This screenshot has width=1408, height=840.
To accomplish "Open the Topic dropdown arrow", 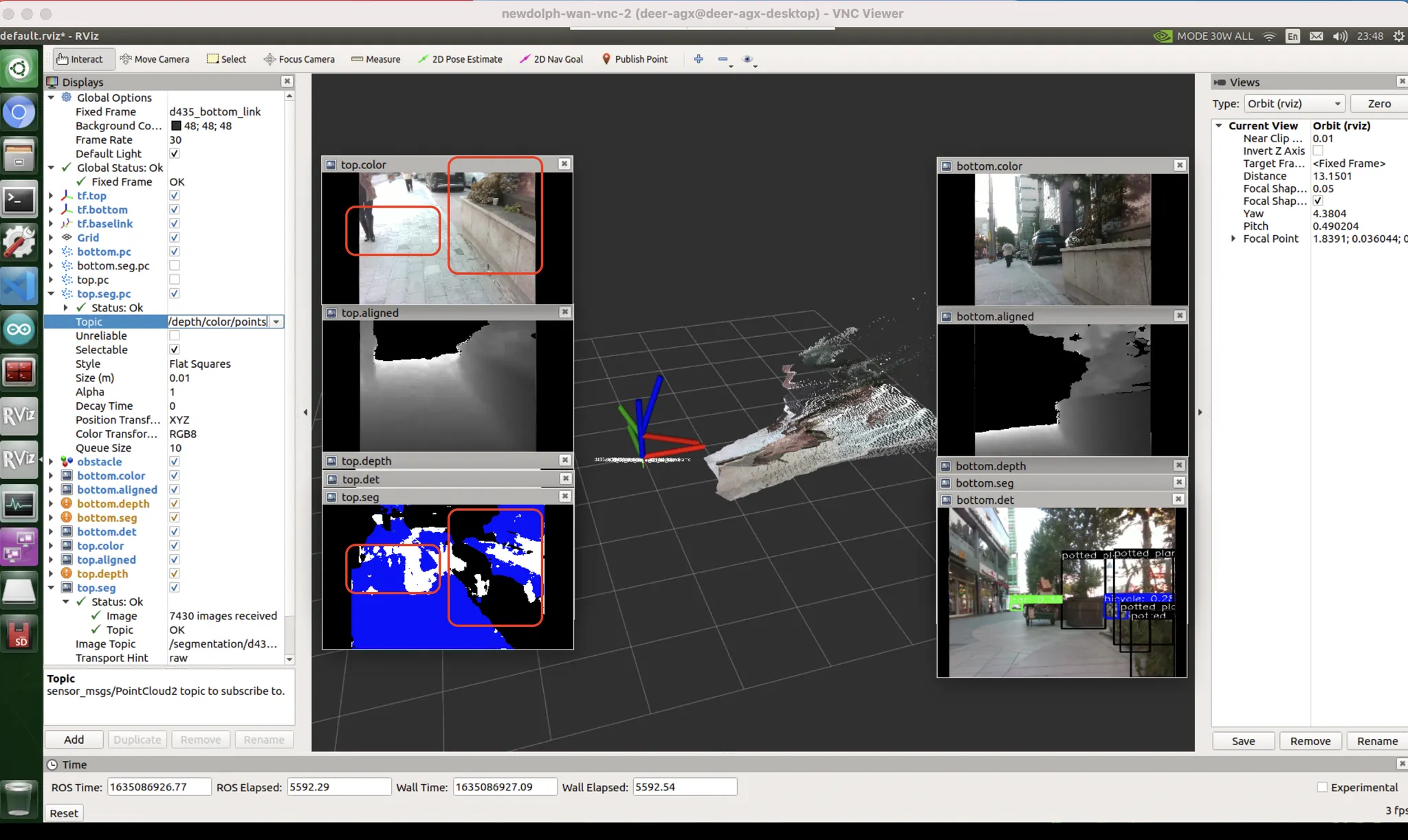I will click(276, 322).
